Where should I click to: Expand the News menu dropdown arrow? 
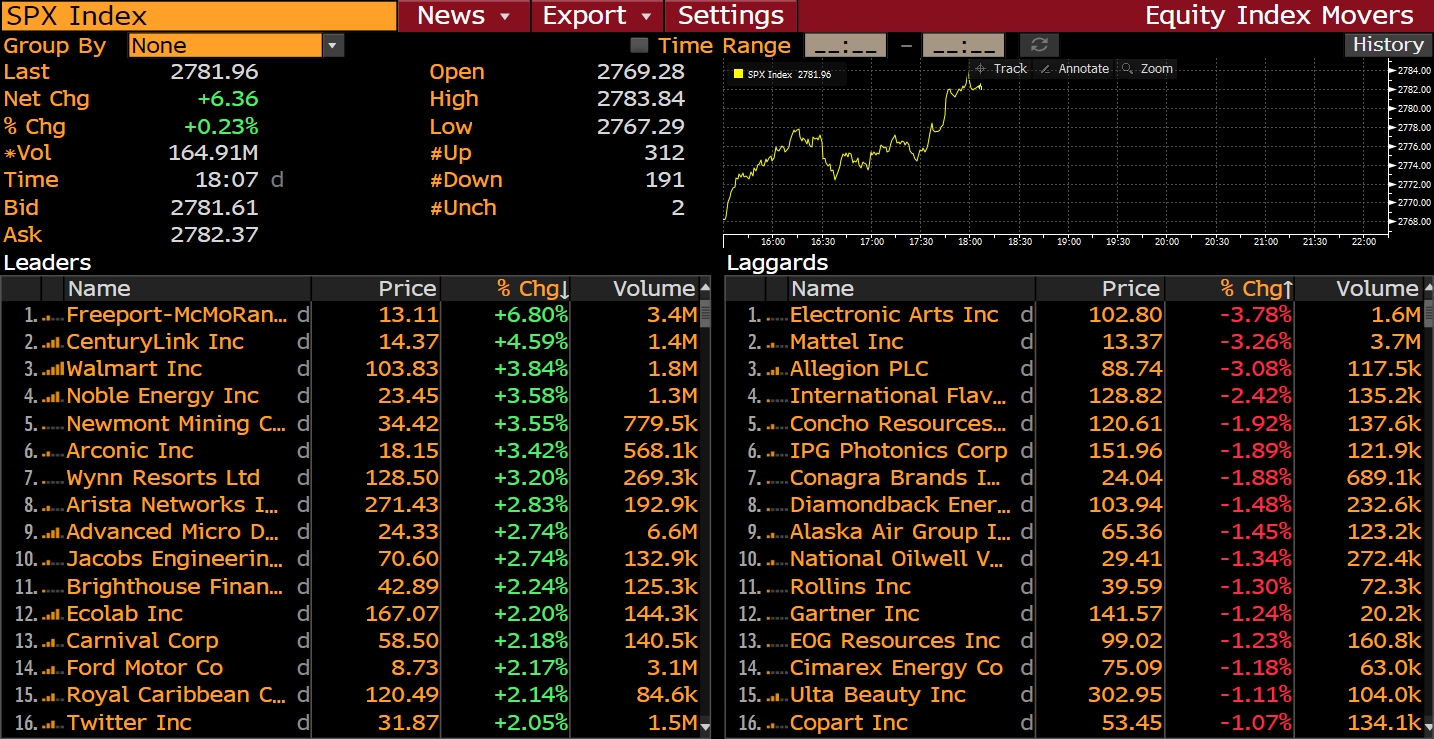point(505,16)
